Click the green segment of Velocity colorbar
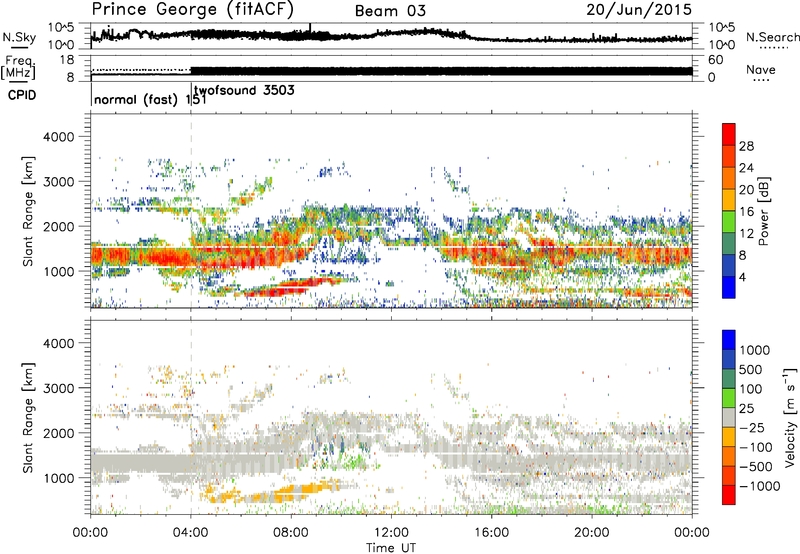The image size is (800, 554). pyautogui.click(x=729, y=398)
